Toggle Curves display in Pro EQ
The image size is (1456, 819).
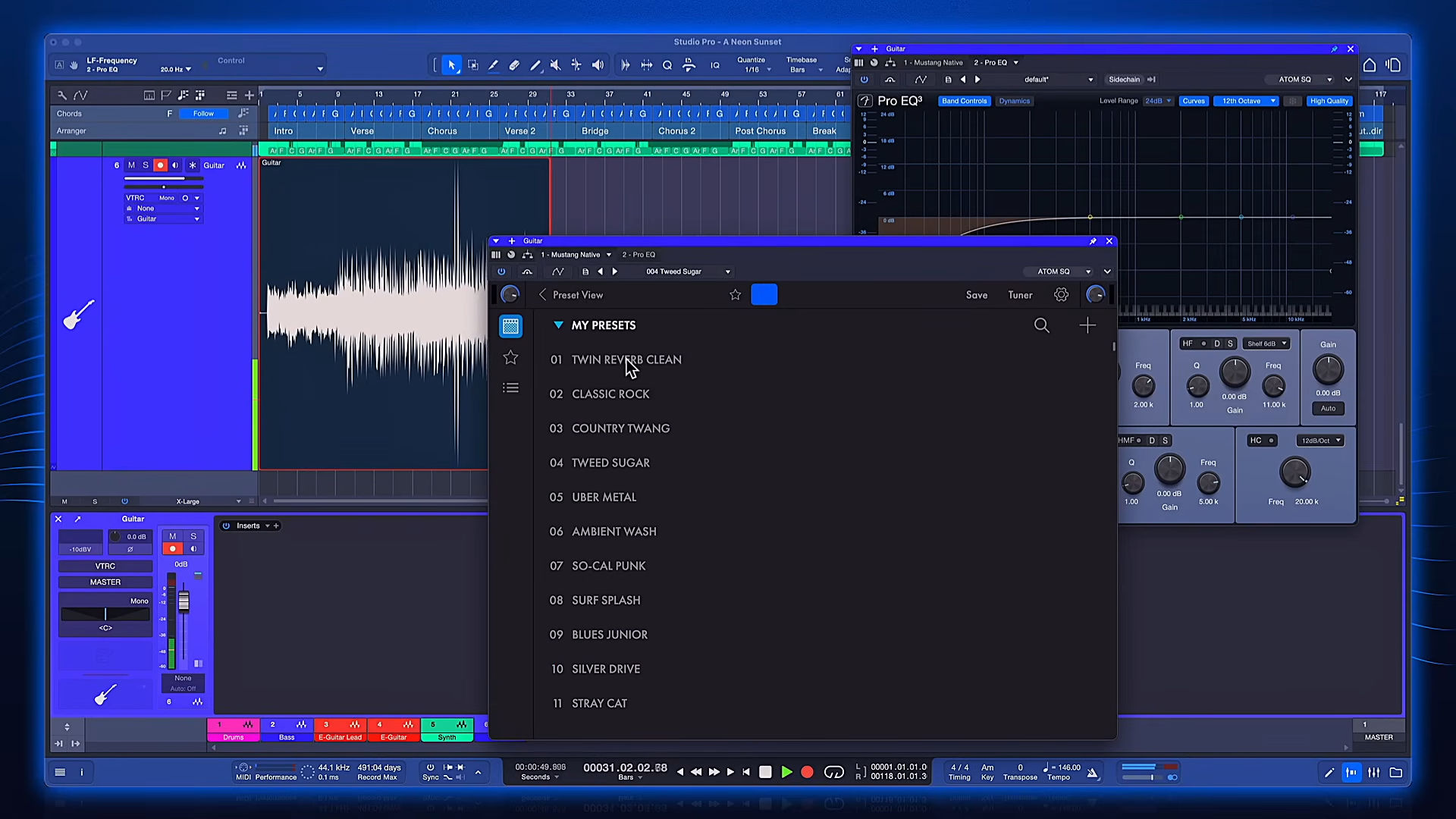coord(1193,101)
